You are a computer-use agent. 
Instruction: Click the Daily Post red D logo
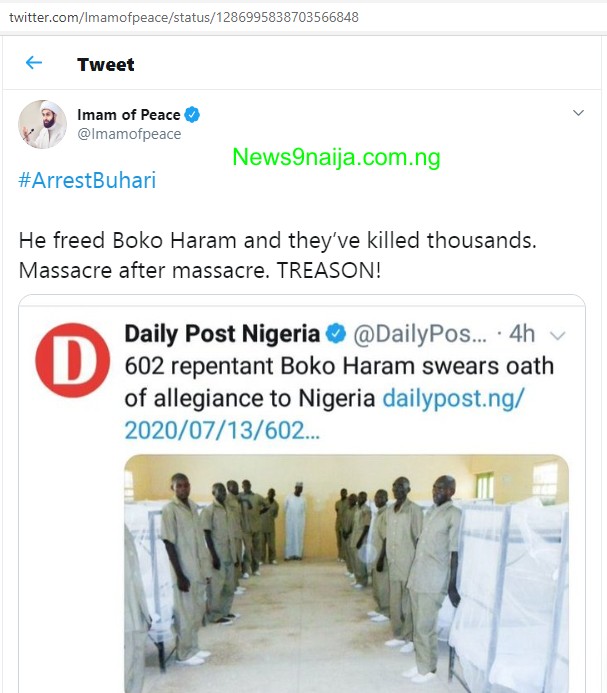coord(72,360)
